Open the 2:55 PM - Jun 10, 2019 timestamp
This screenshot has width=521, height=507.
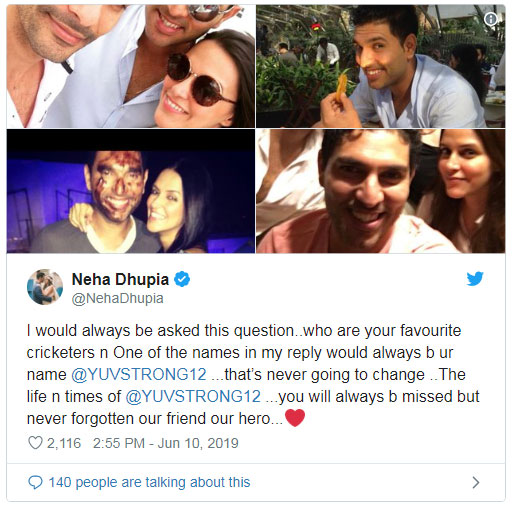click(x=166, y=443)
